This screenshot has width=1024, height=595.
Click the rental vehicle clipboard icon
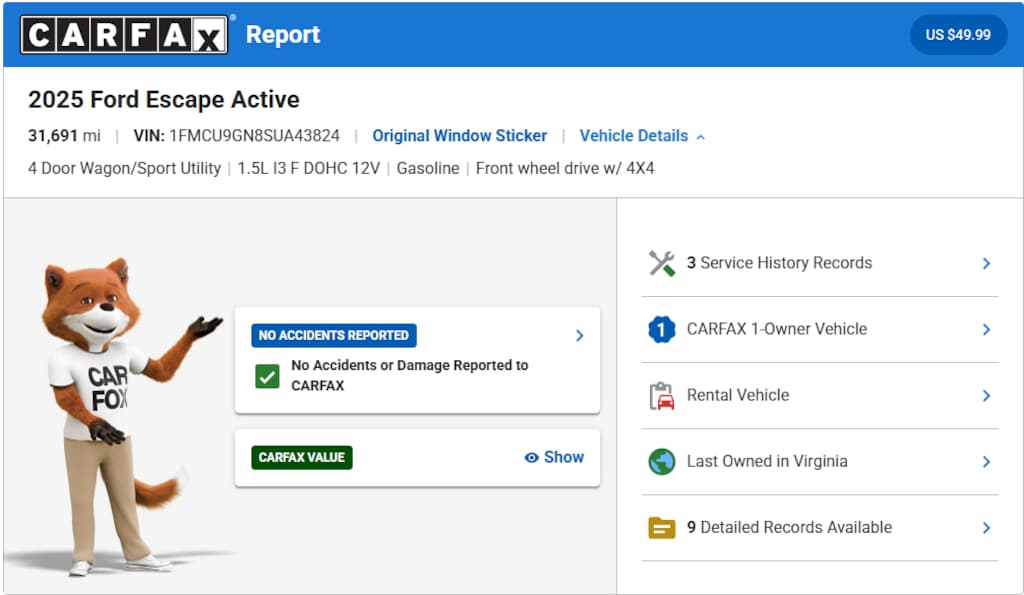(x=662, y=395)
